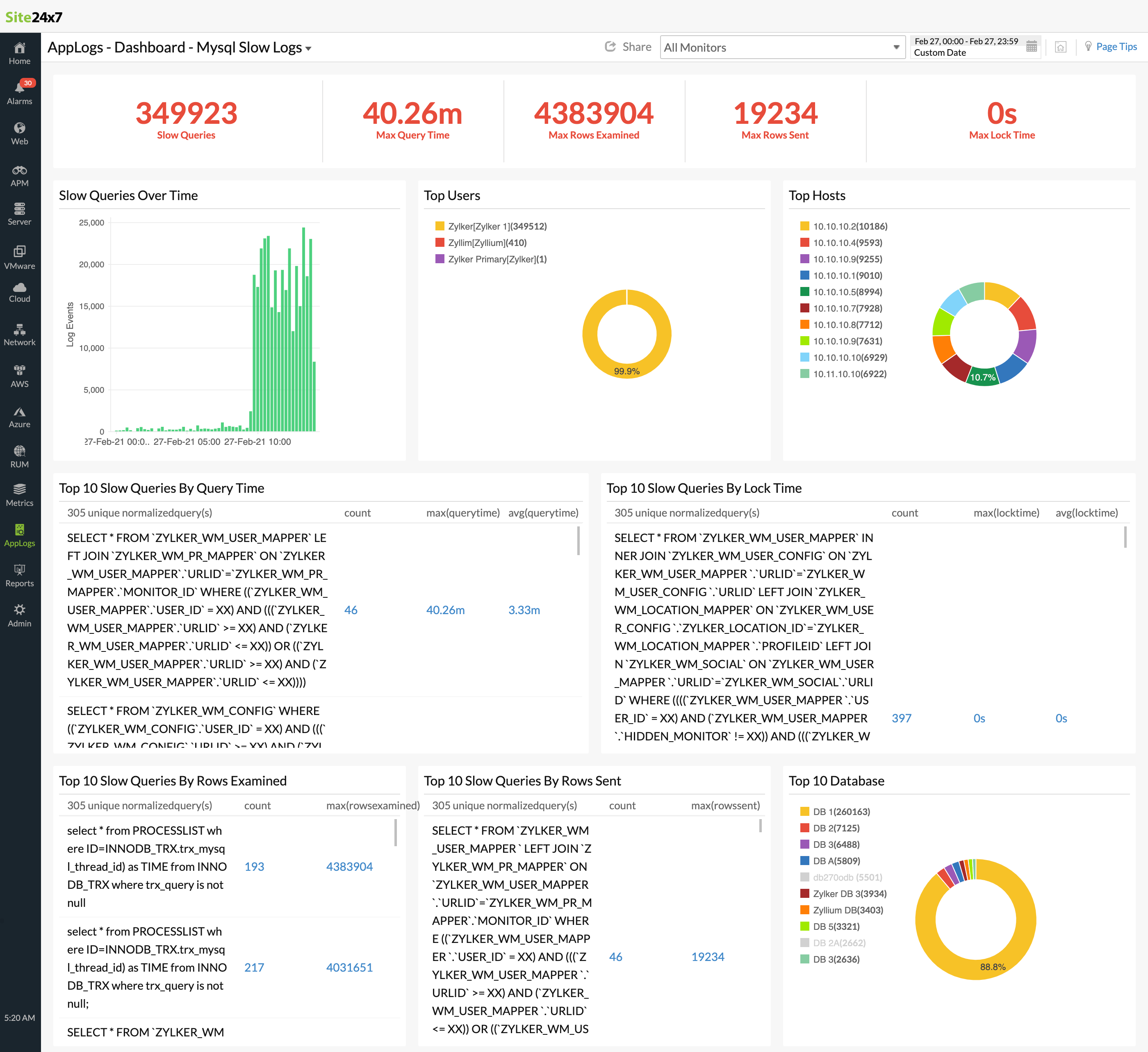Navigate to the Admin section
1148x1052 pixels.
[x=20, y=615]
